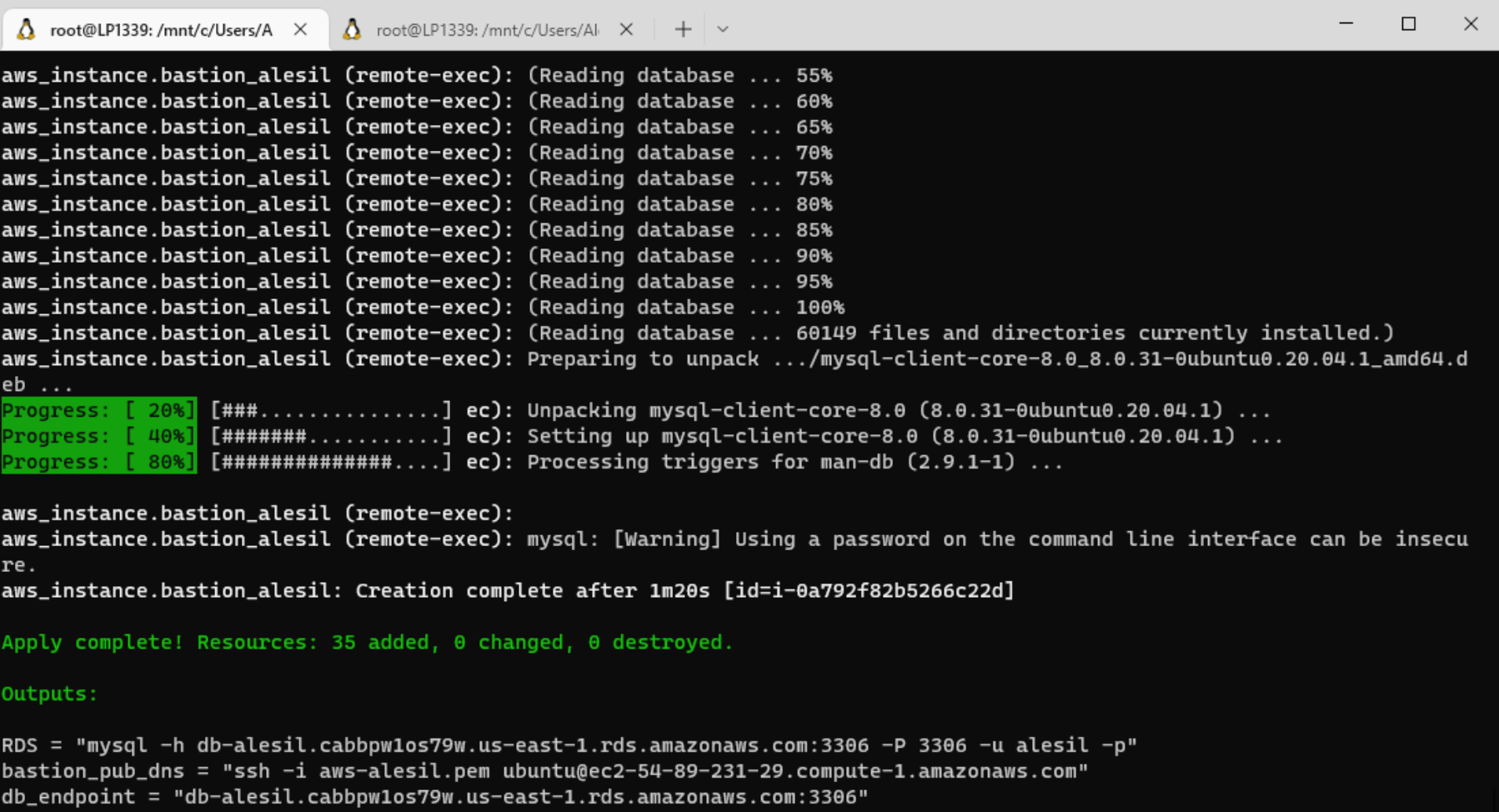The height and width of the screenshot is (812, 1499).
Task: Click the highlighted Progress 80% indicator
Action: point(98,461)
